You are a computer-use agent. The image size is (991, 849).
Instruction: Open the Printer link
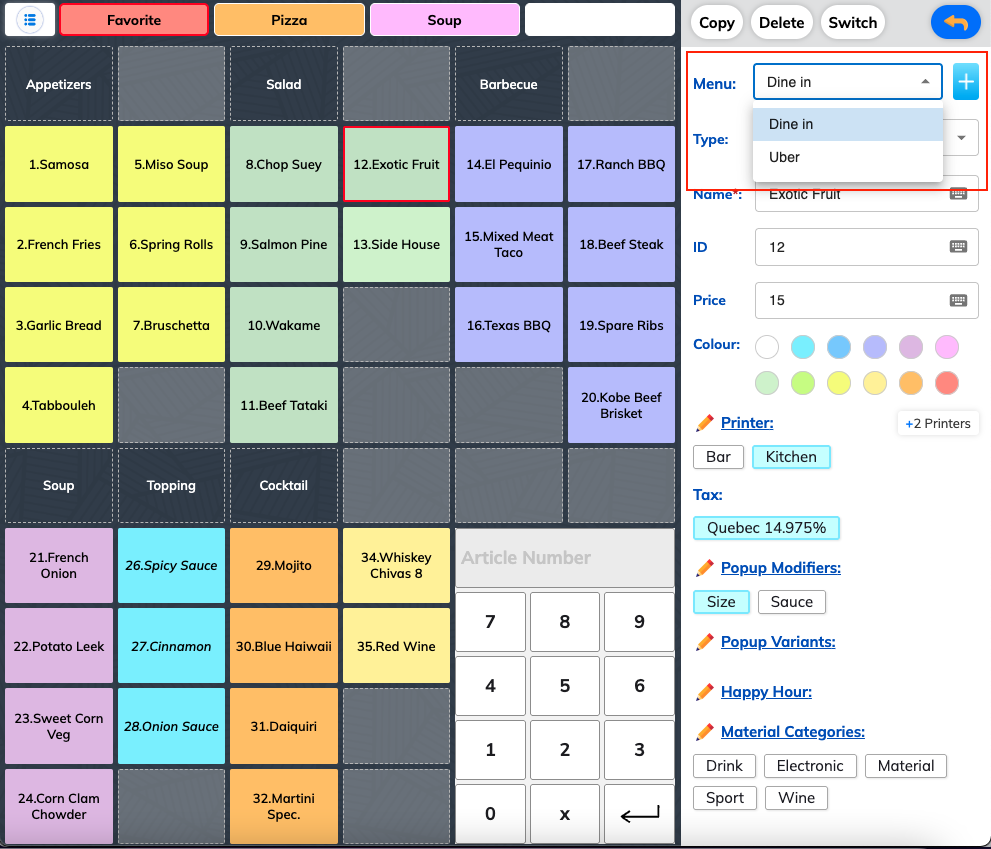click(747, 423)
